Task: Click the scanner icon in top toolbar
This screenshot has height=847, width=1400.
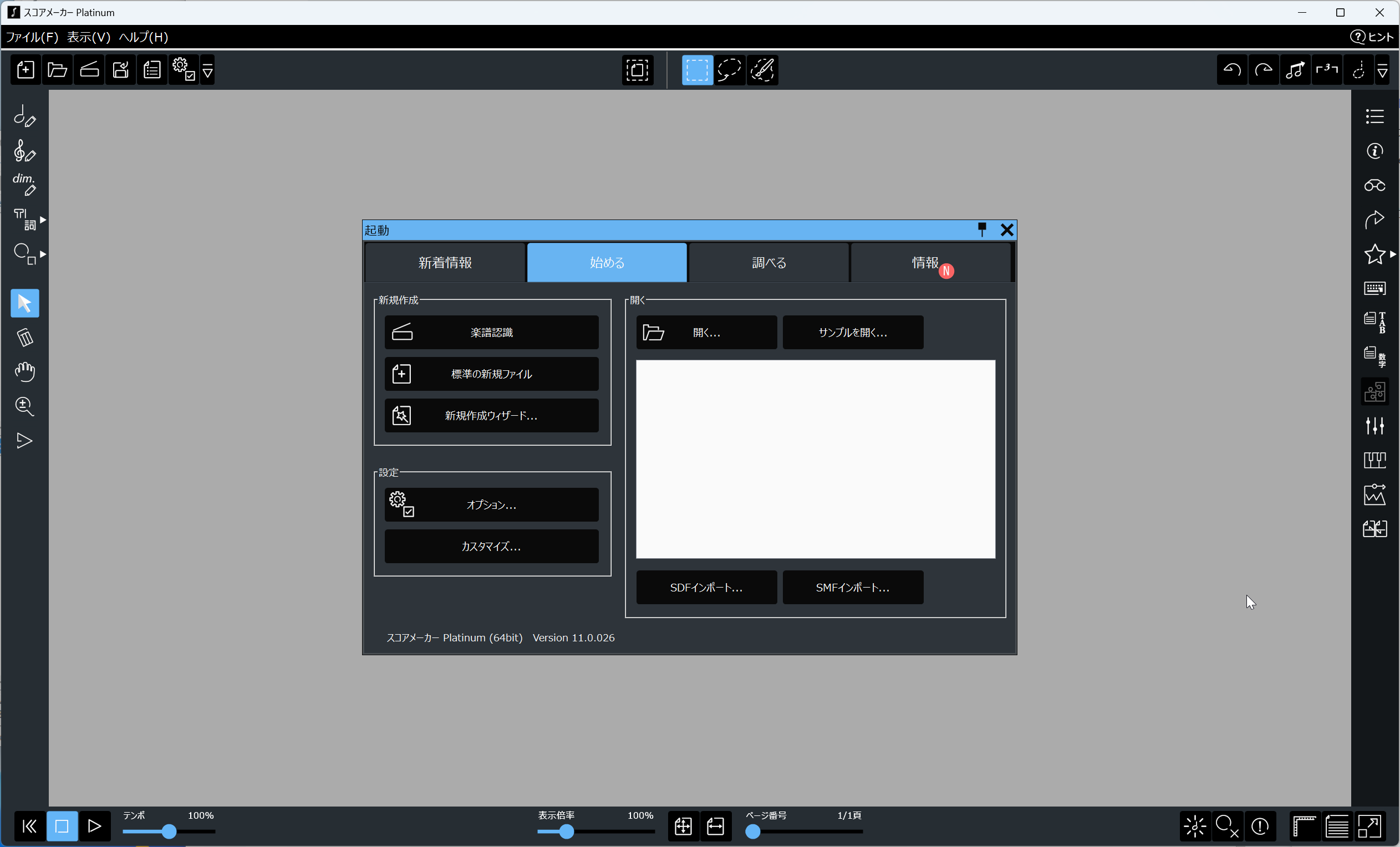Action: tap(89, 70)
